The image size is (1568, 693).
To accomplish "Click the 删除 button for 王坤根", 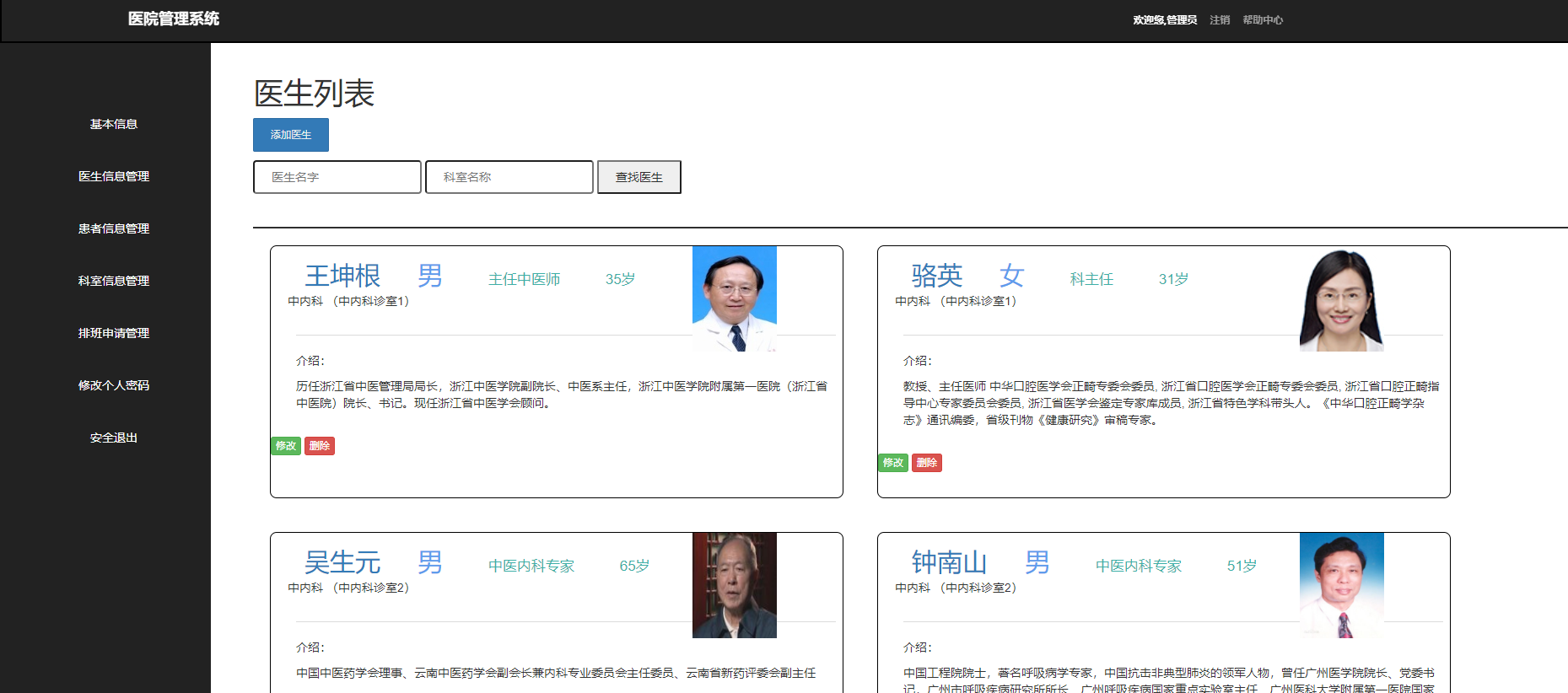I will tap(320, 446).
